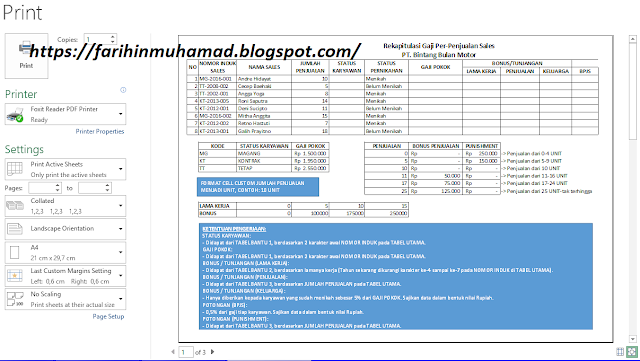Click the Pages from field

(x=42, y=188)
